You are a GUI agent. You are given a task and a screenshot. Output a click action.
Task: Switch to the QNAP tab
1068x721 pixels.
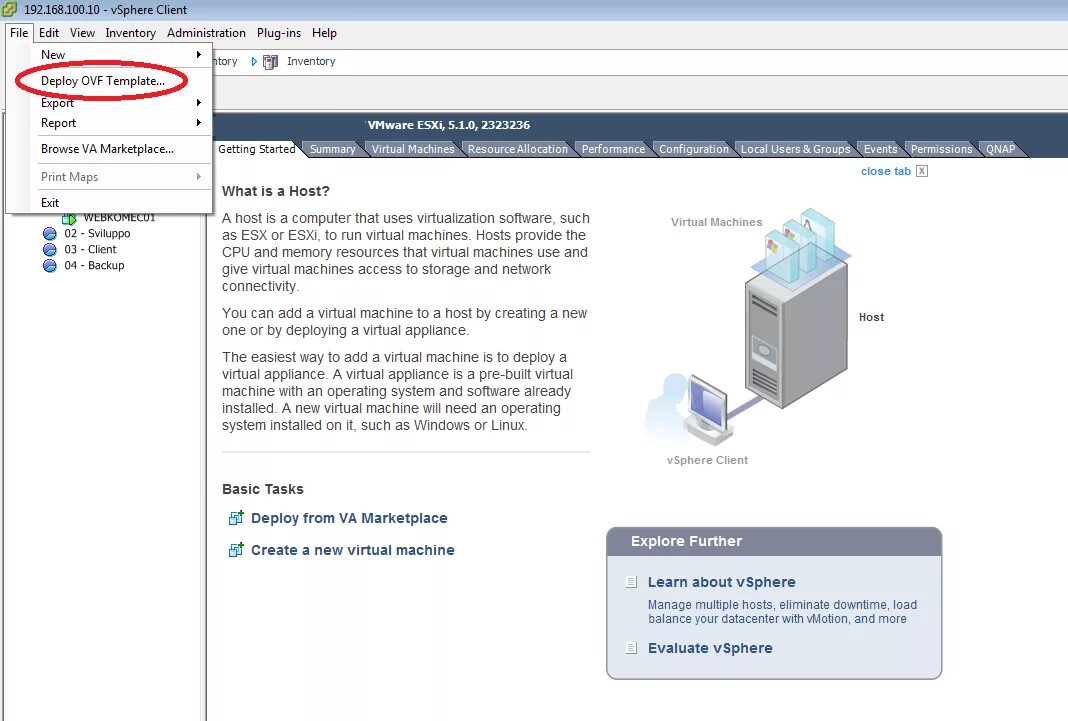(1001, 149)
